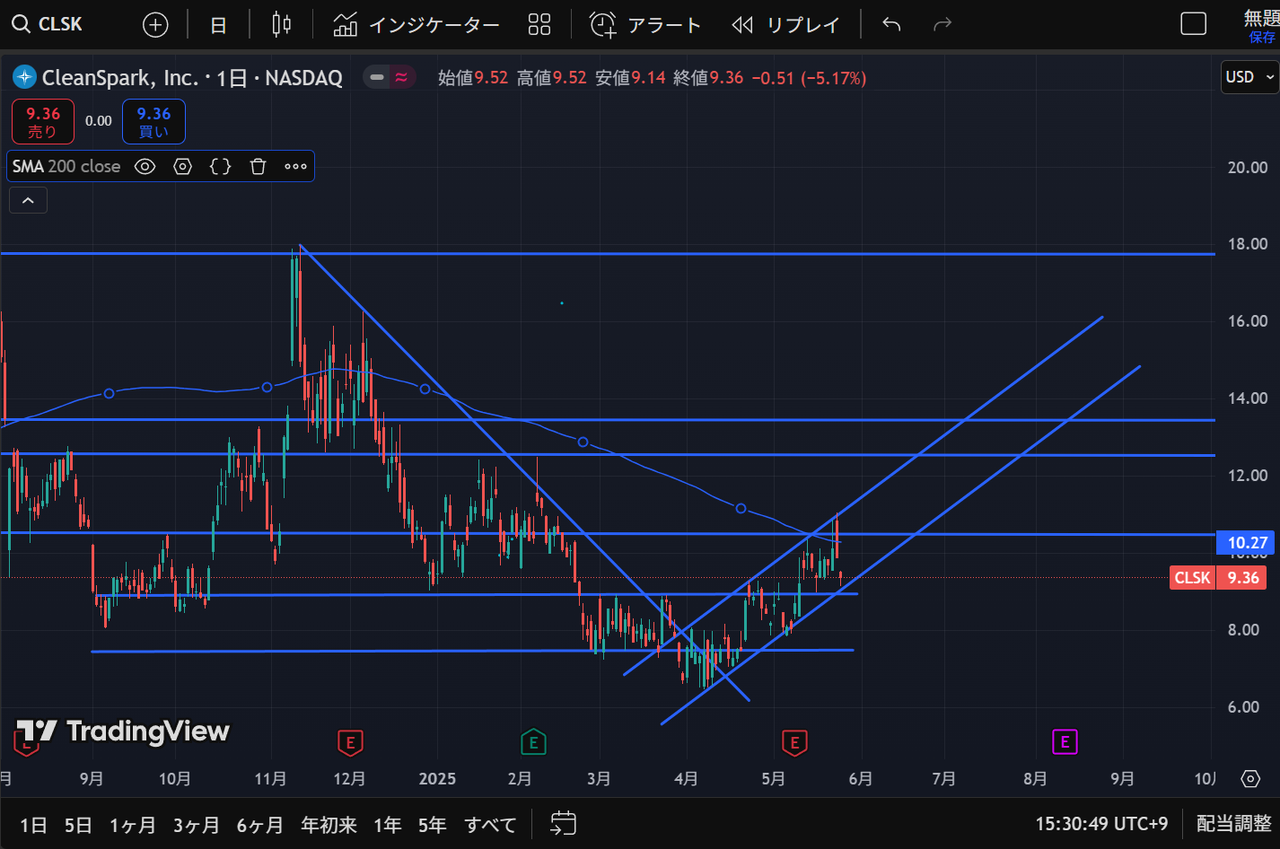
Task: Add symbol with the plus circle icon
Action: click(x=155, y=25)
